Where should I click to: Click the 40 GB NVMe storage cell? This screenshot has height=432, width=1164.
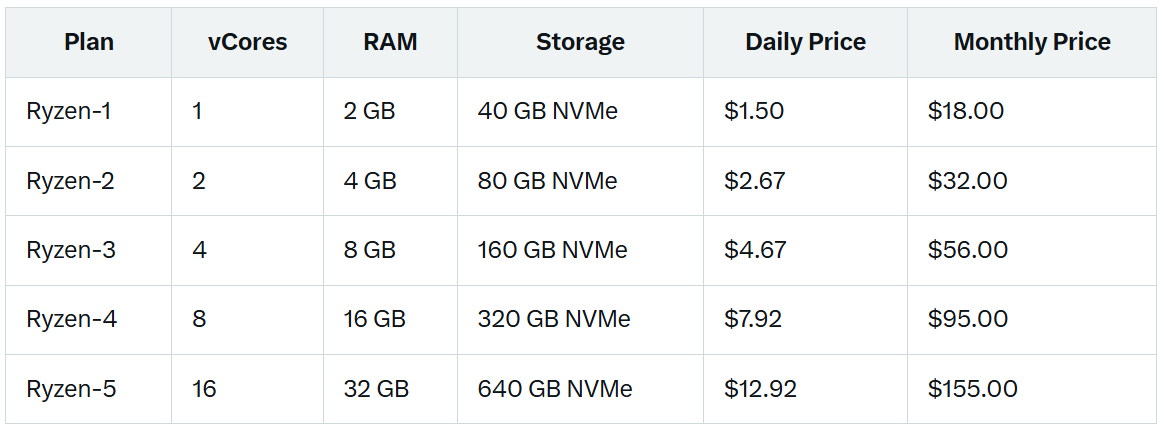point(581,112)
